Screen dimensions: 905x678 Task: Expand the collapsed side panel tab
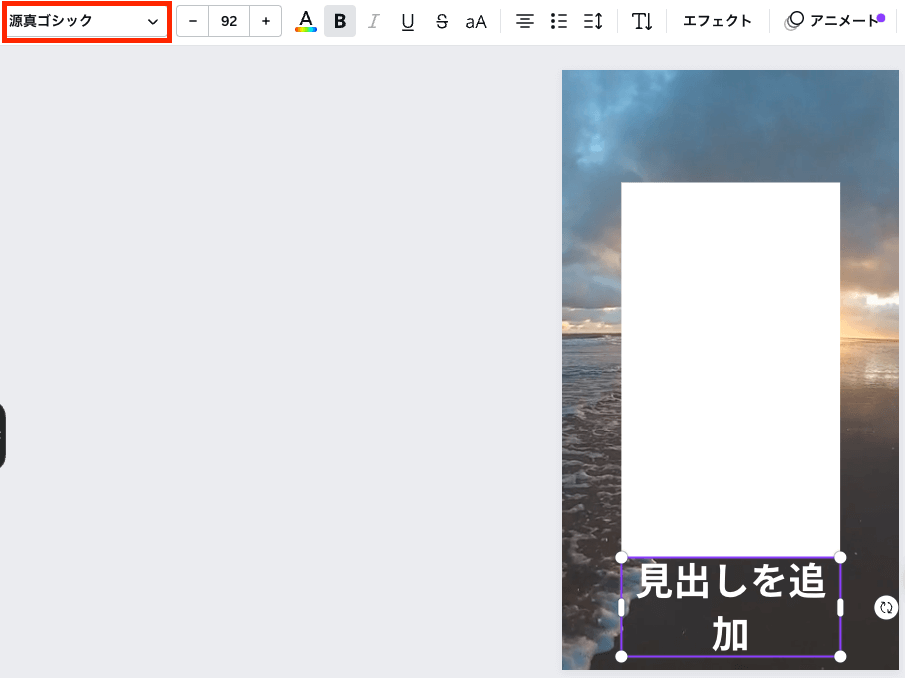click(x=2, y=436)
